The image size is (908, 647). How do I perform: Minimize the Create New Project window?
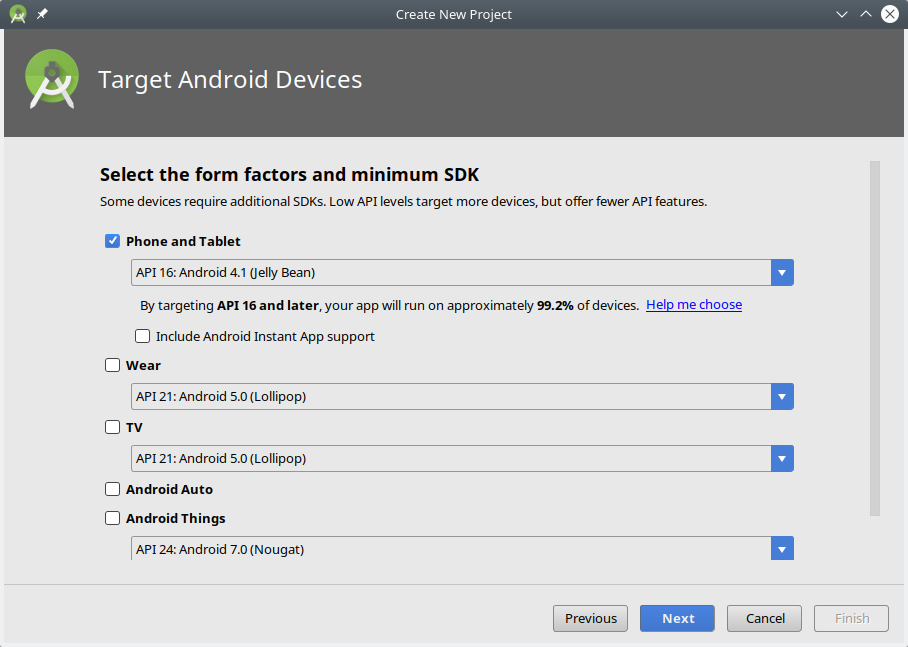pos(842,14)
